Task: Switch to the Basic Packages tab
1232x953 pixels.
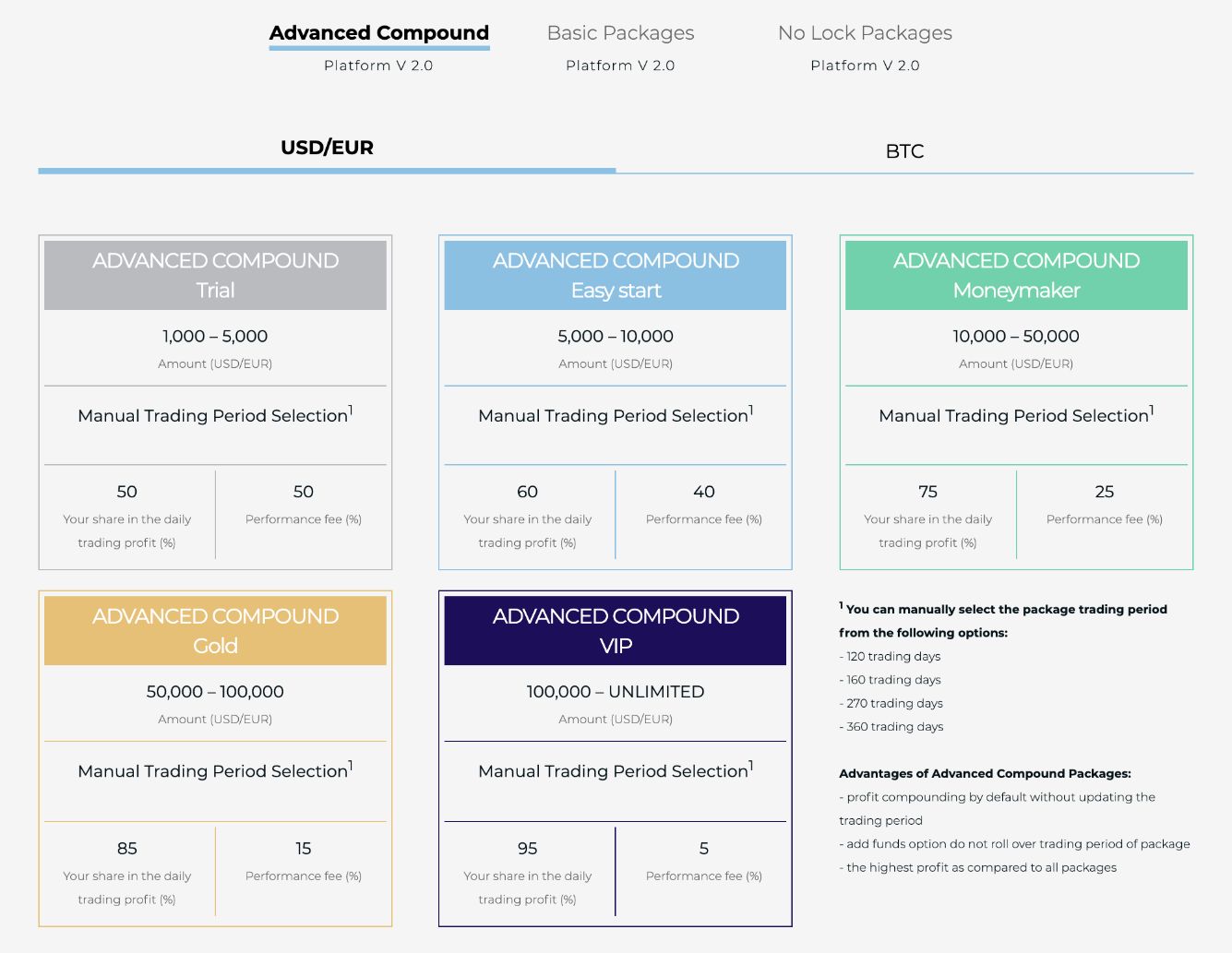Action: pos(620,33)
